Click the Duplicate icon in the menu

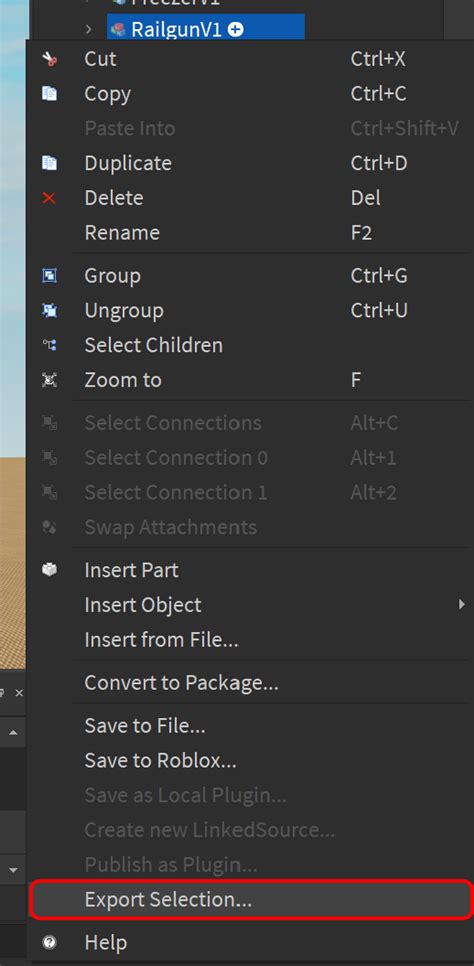click(x=49, y=163)
